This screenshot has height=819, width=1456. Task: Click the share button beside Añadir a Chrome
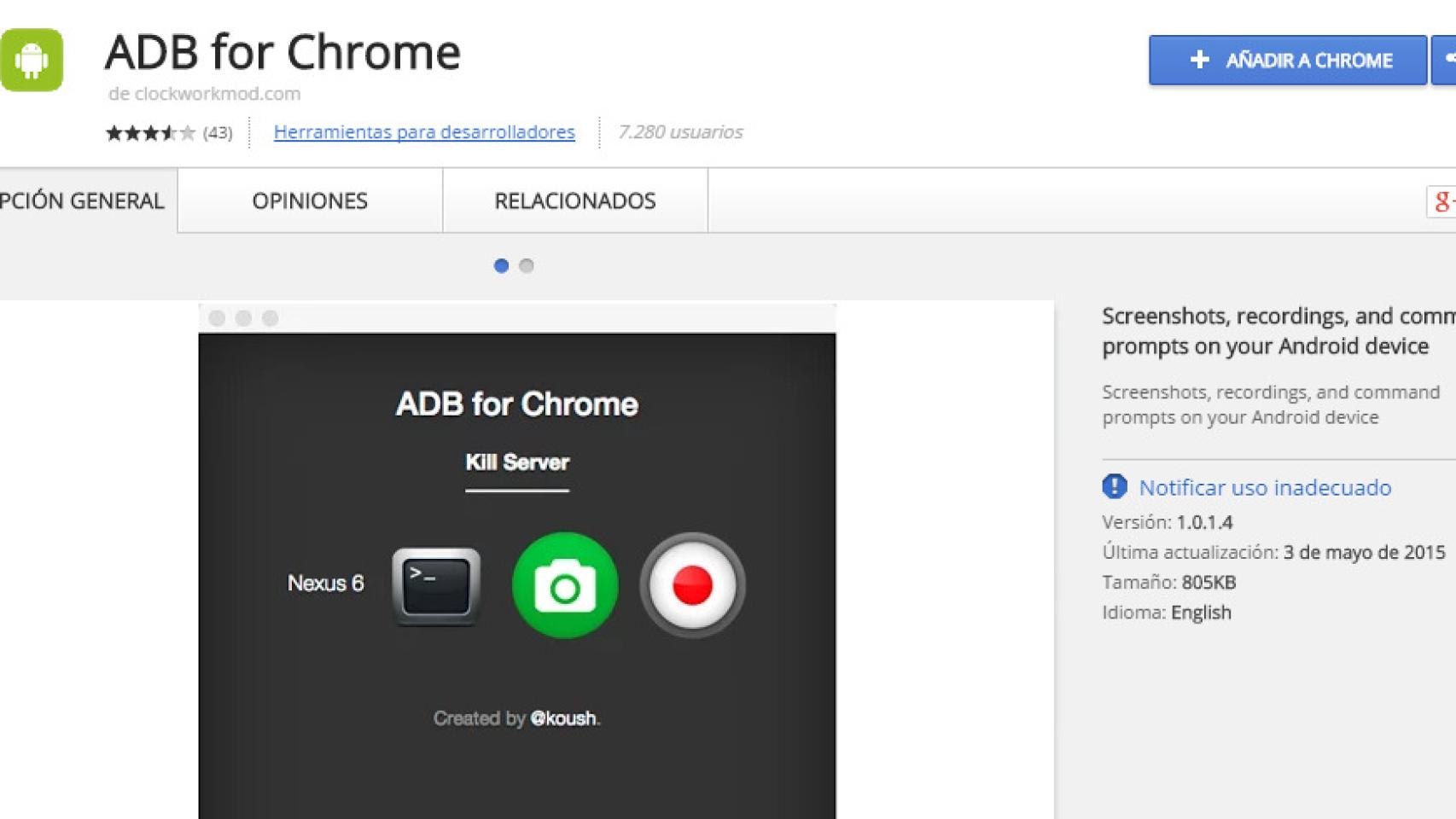coord(1444,60)
